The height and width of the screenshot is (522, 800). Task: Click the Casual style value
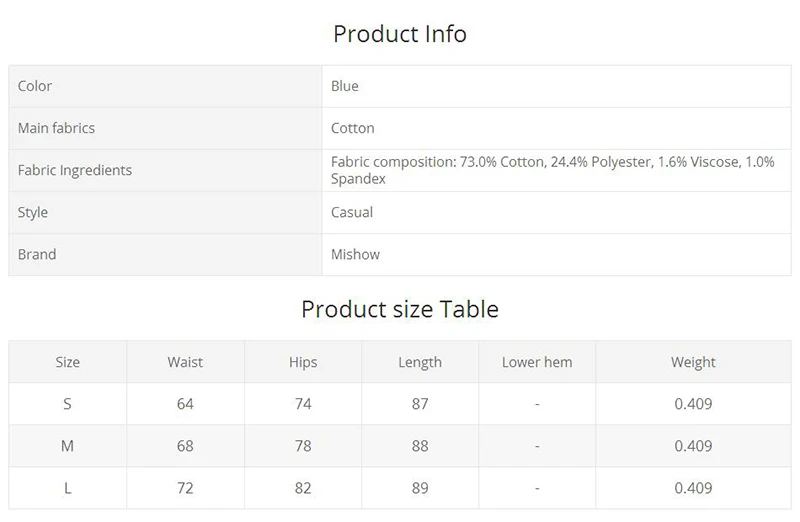352,212
